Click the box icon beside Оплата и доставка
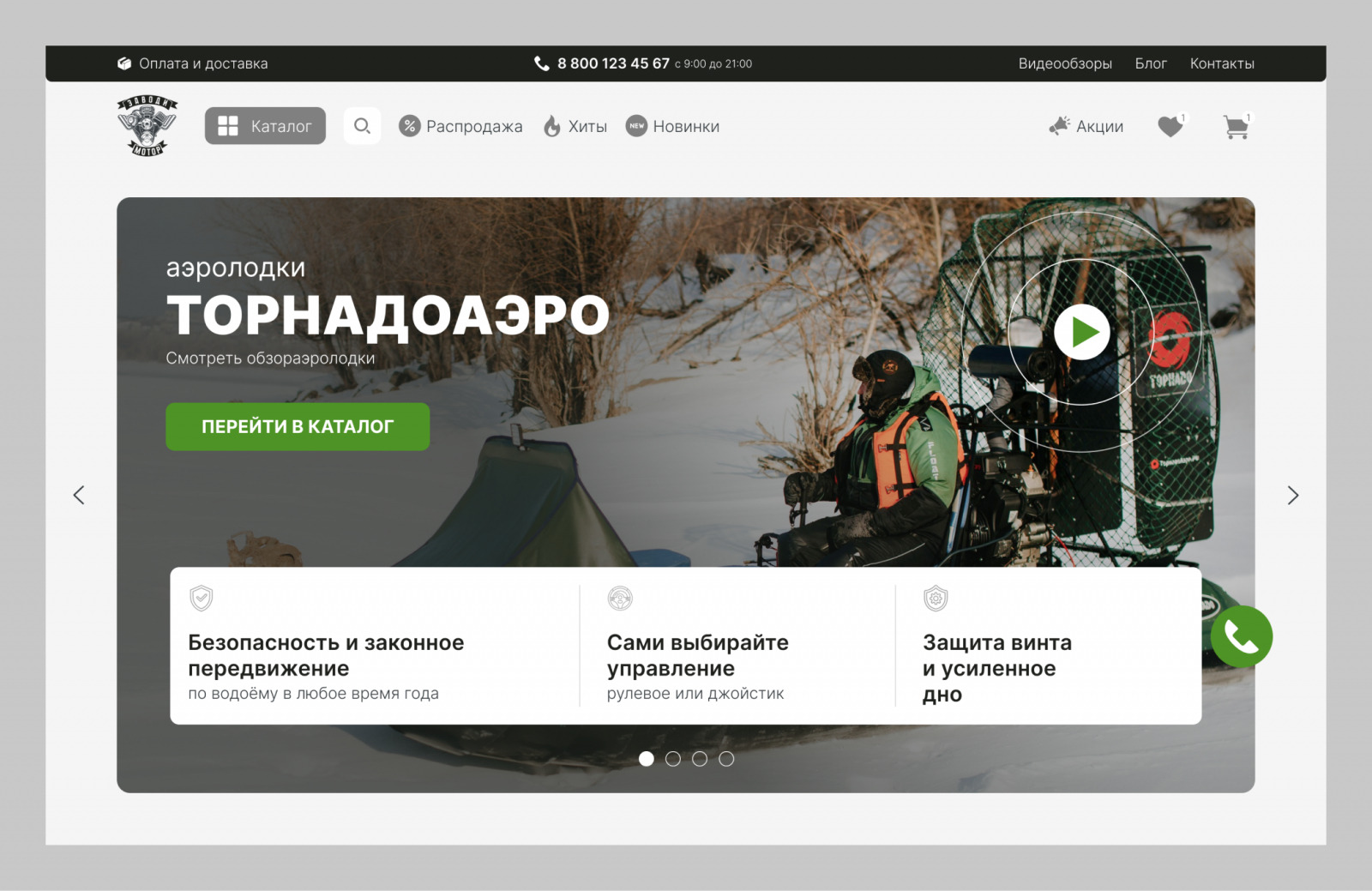1372x891 pixels. 124,63
